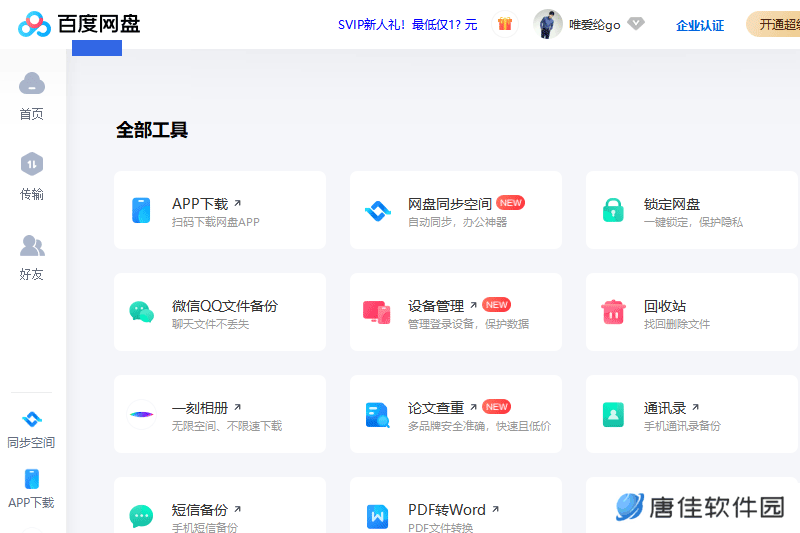Open the 好友 friends icon

click(x=32, y=245)
